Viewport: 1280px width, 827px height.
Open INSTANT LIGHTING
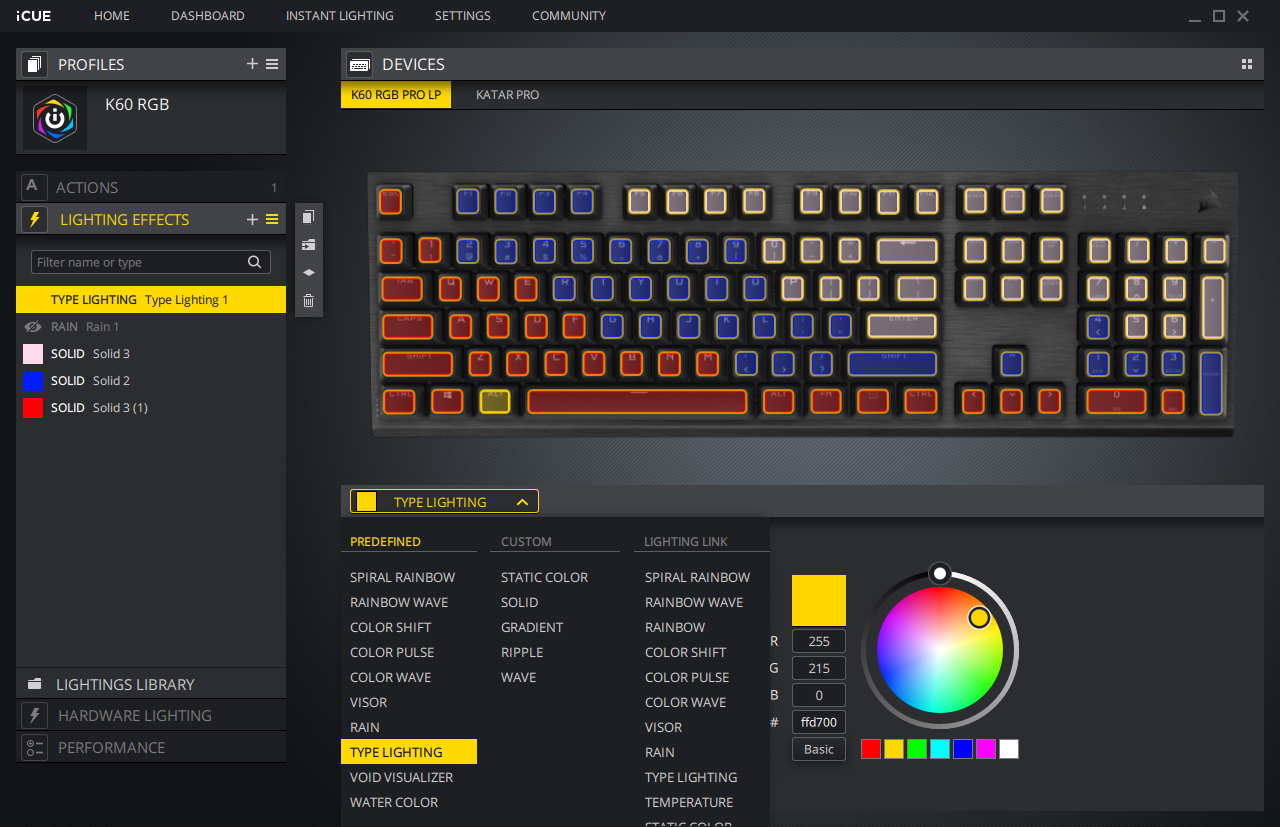point(340,16)
